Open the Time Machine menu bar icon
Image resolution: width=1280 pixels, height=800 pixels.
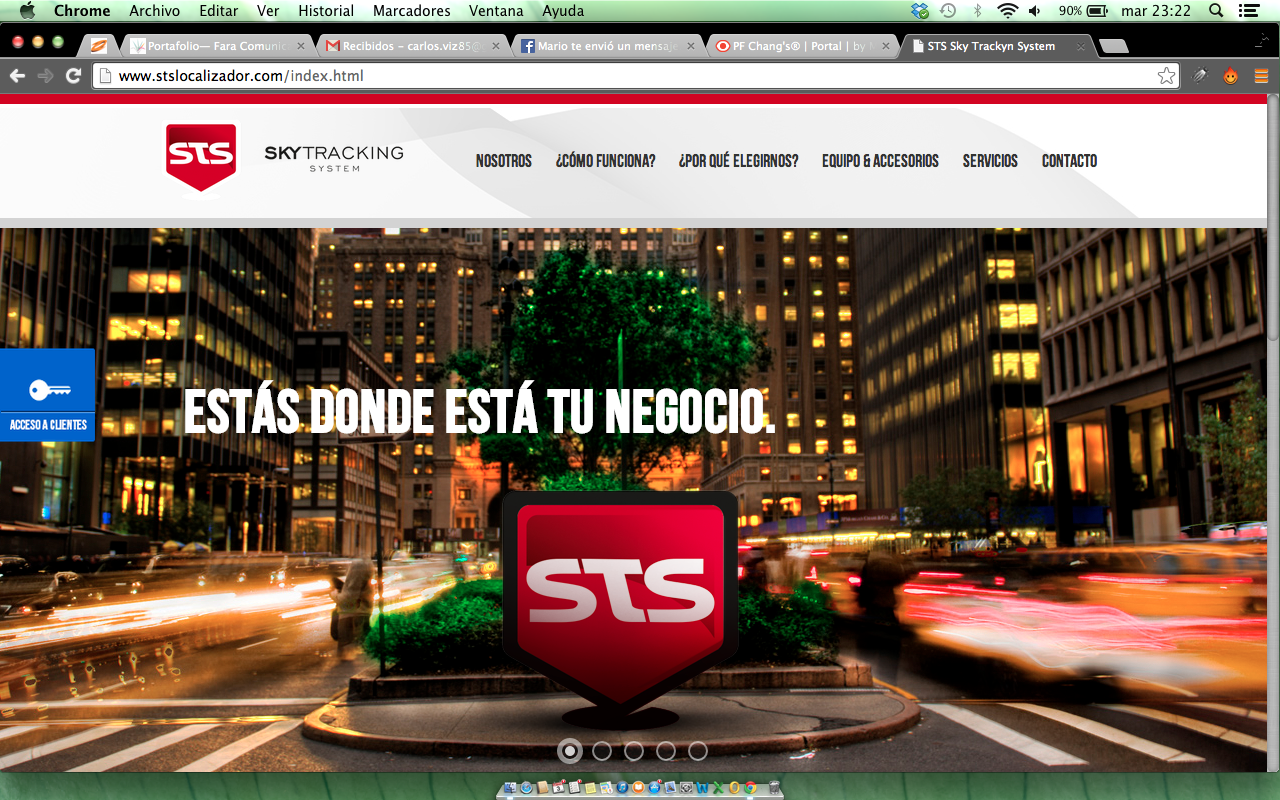948,11
